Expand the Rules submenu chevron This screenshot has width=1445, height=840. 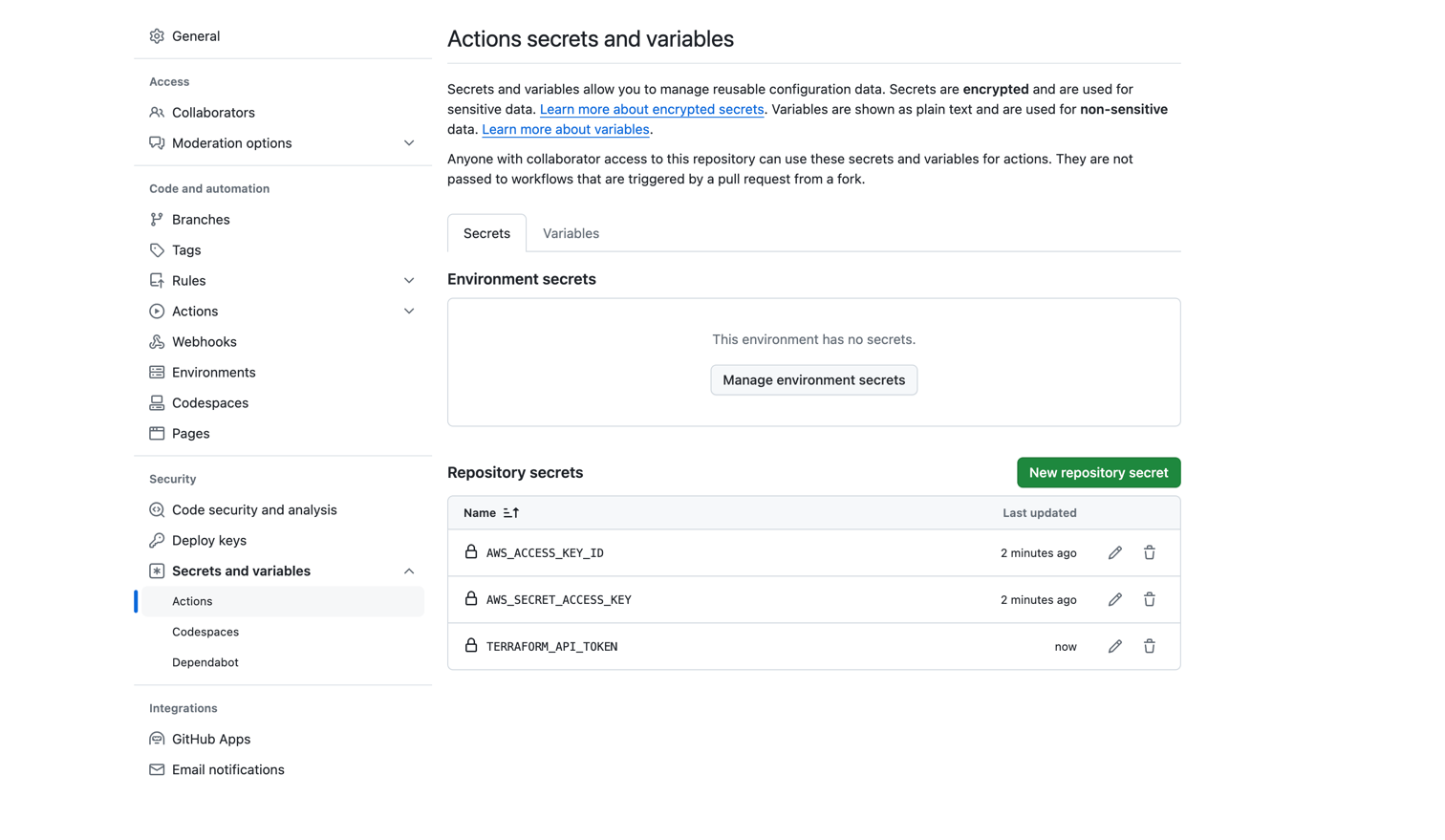point(409,281)
